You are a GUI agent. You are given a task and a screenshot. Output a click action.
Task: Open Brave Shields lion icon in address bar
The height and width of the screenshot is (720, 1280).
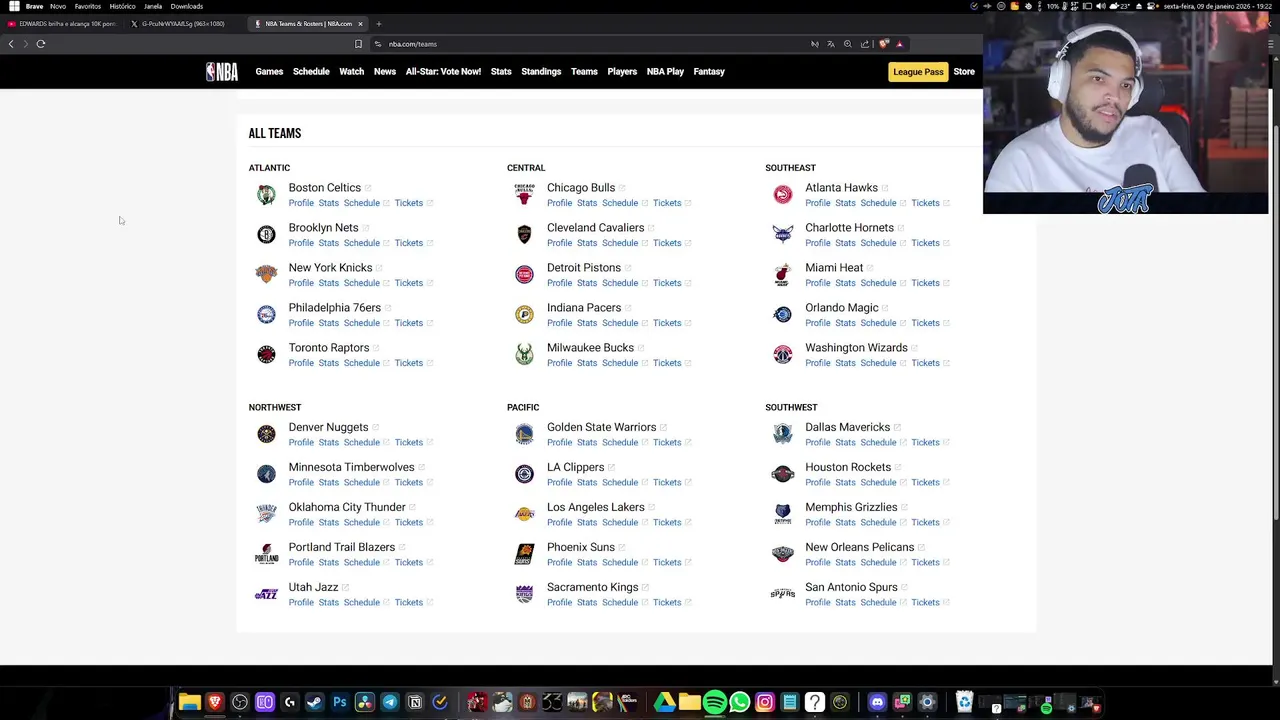884,44
